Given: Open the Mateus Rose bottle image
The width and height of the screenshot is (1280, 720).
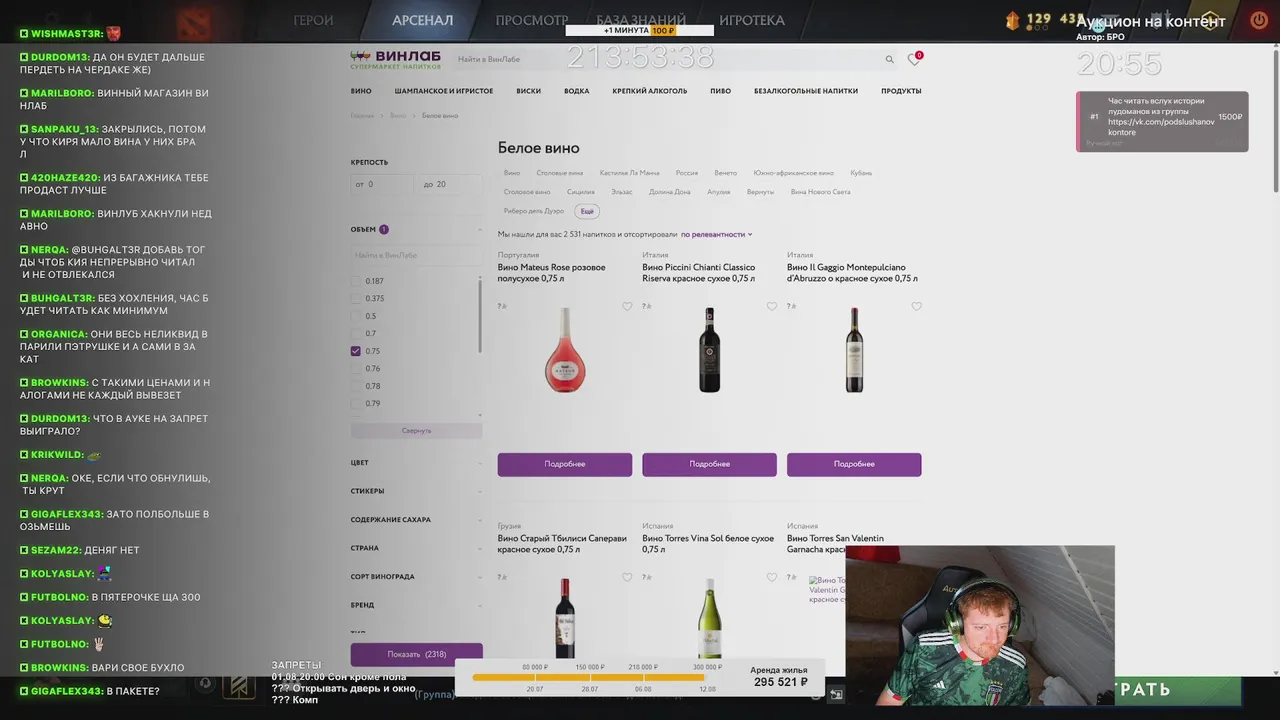Looking at the screenshot, I should 565,350.
